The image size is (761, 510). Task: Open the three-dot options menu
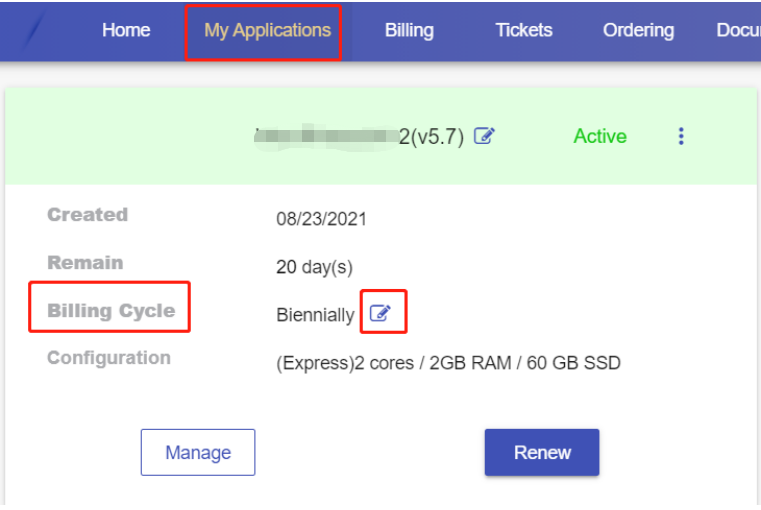(x=681, y=136)
